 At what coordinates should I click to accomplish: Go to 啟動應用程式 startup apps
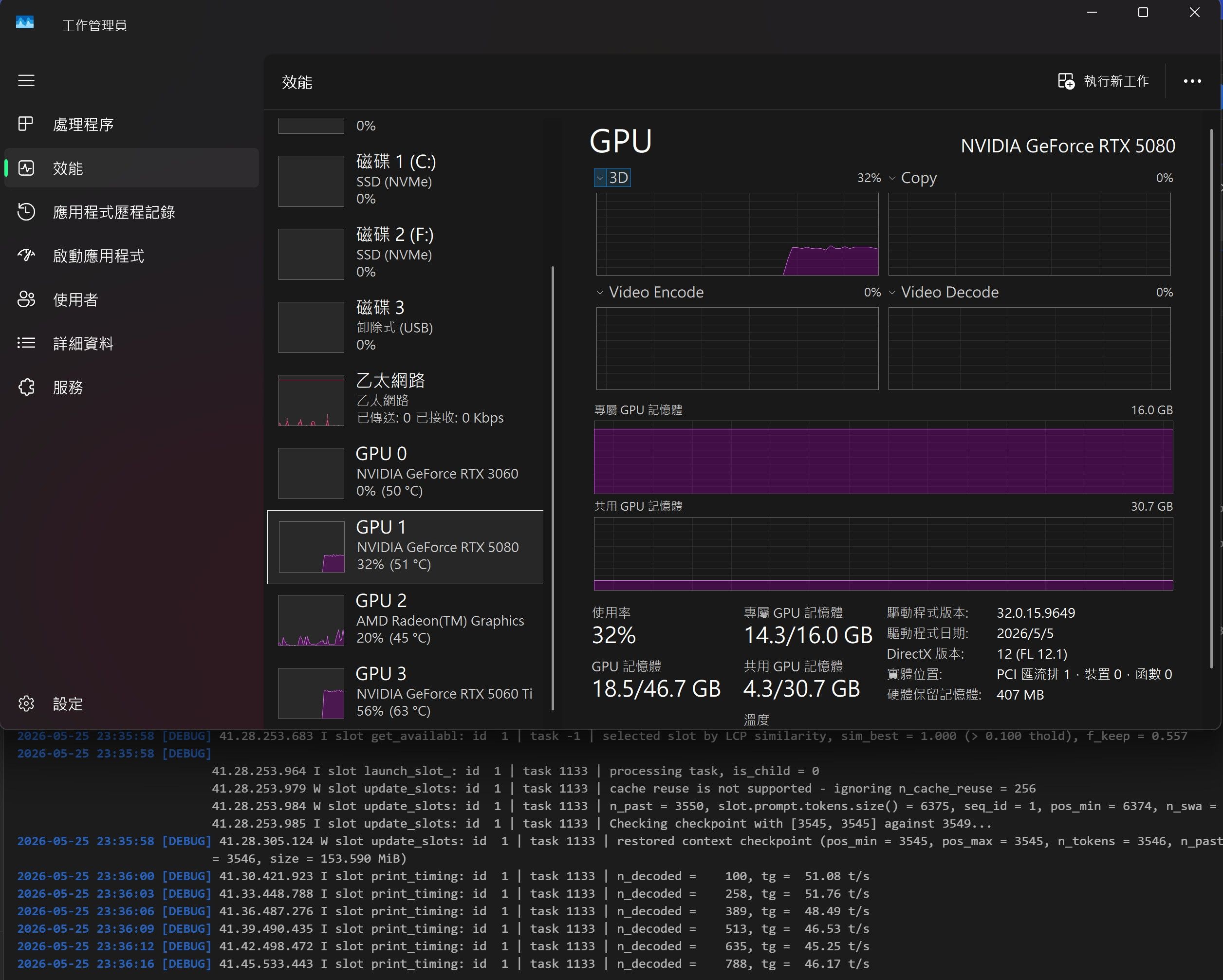(x=131, y=256)
